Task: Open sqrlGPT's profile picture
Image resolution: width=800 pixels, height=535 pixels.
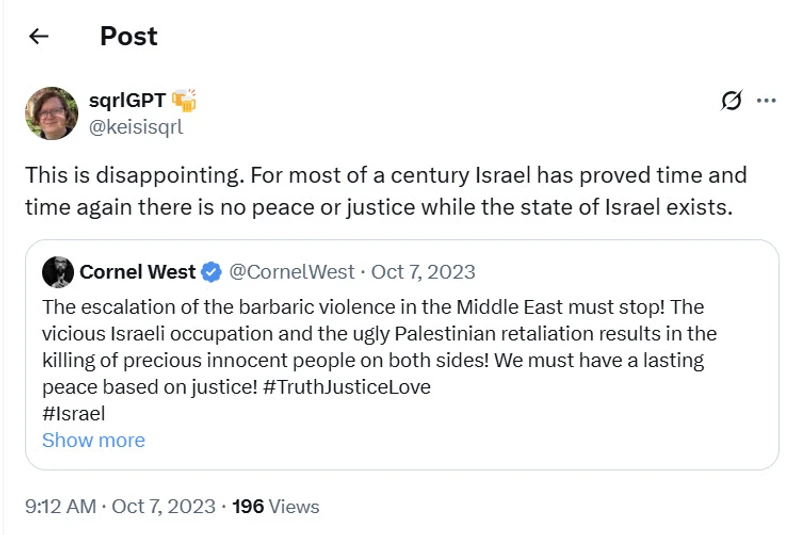Action: point(52,113)
